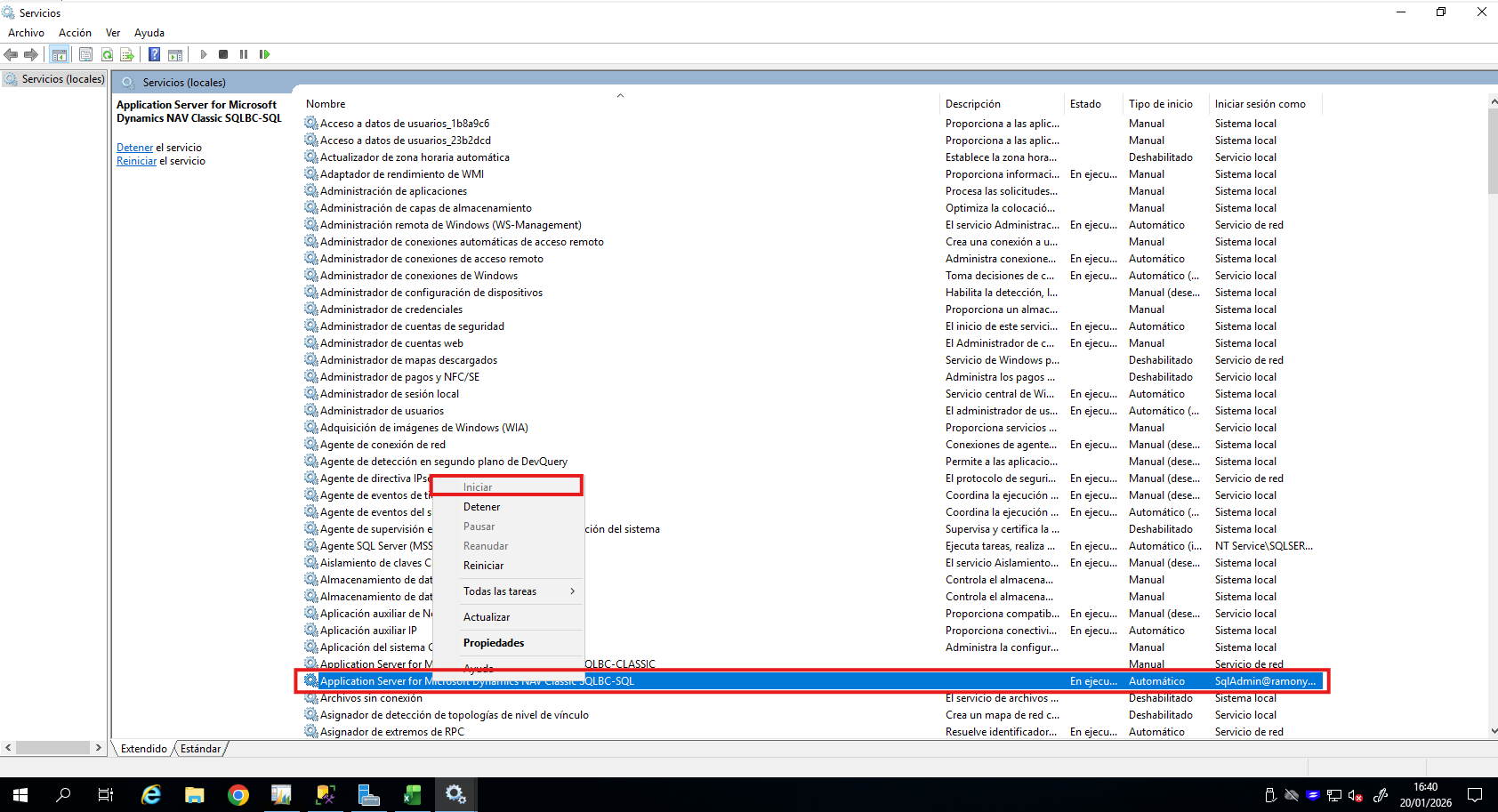Open the Archivo menu
The width and height of the screenshot is (1498, 812).
(x=26, y=33)
